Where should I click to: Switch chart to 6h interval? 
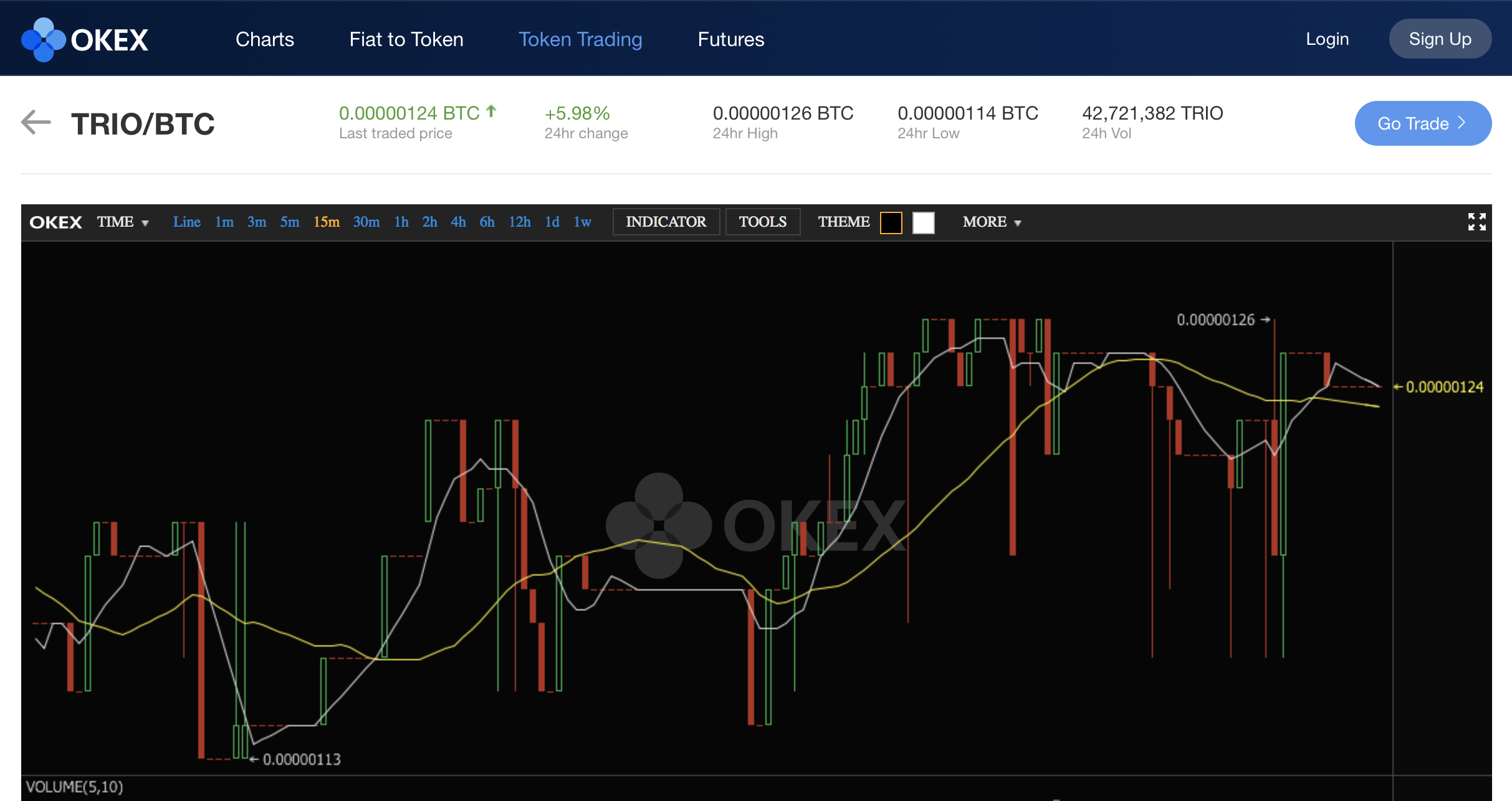click(487, 222)
